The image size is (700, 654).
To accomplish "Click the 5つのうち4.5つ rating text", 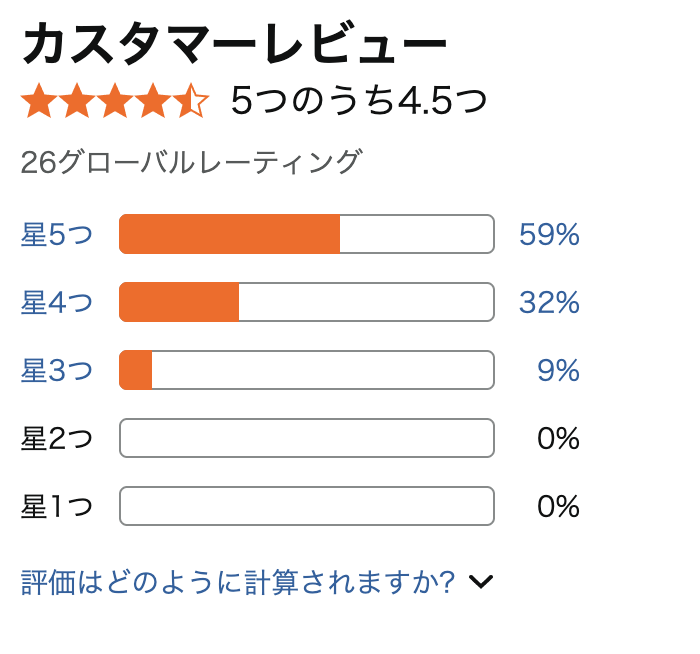I will (359, 101).
